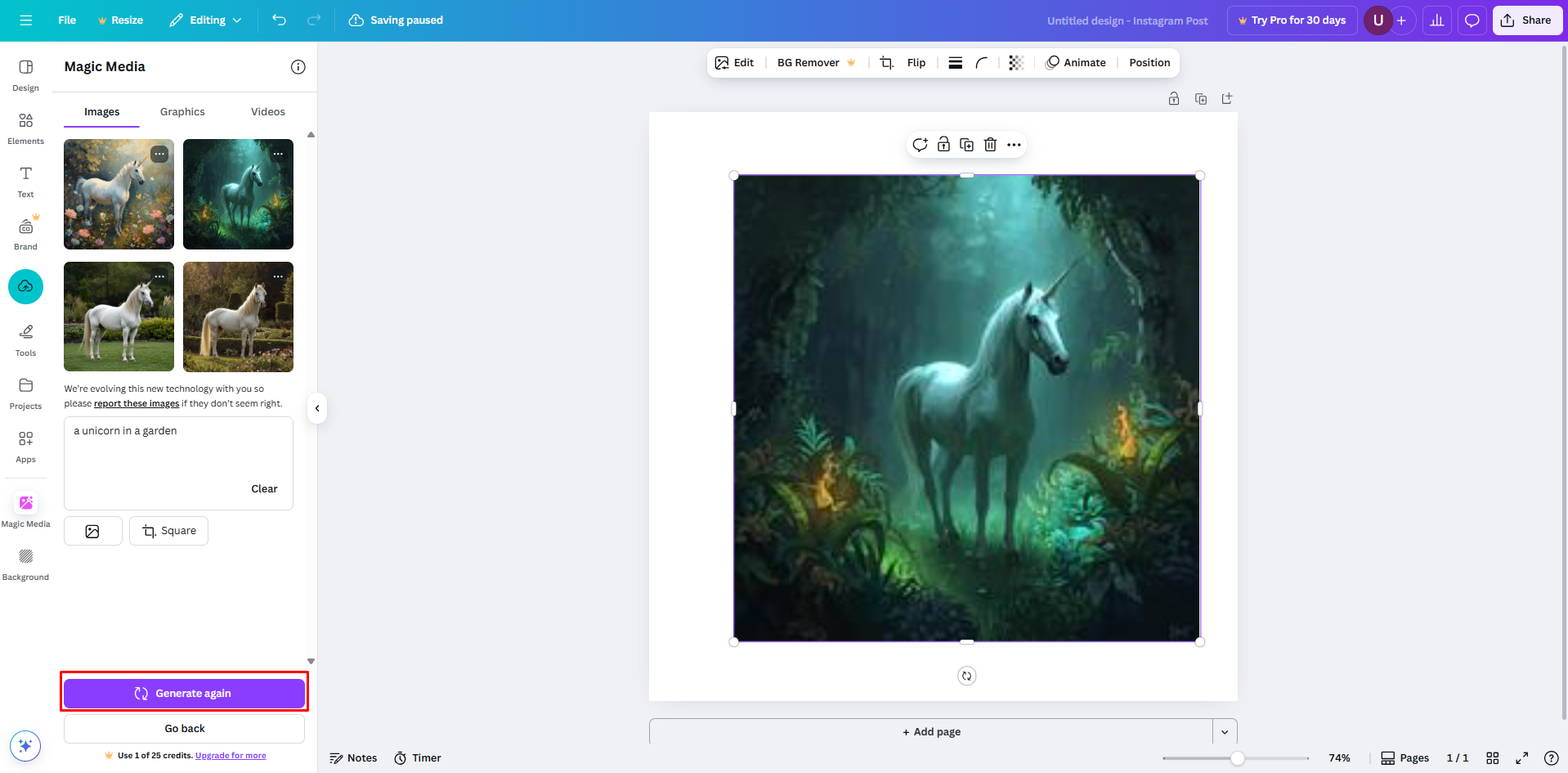This screenshot has width=1568, height=773.
Task: Click the zoom slider handle
Action: click(1238, 758)
